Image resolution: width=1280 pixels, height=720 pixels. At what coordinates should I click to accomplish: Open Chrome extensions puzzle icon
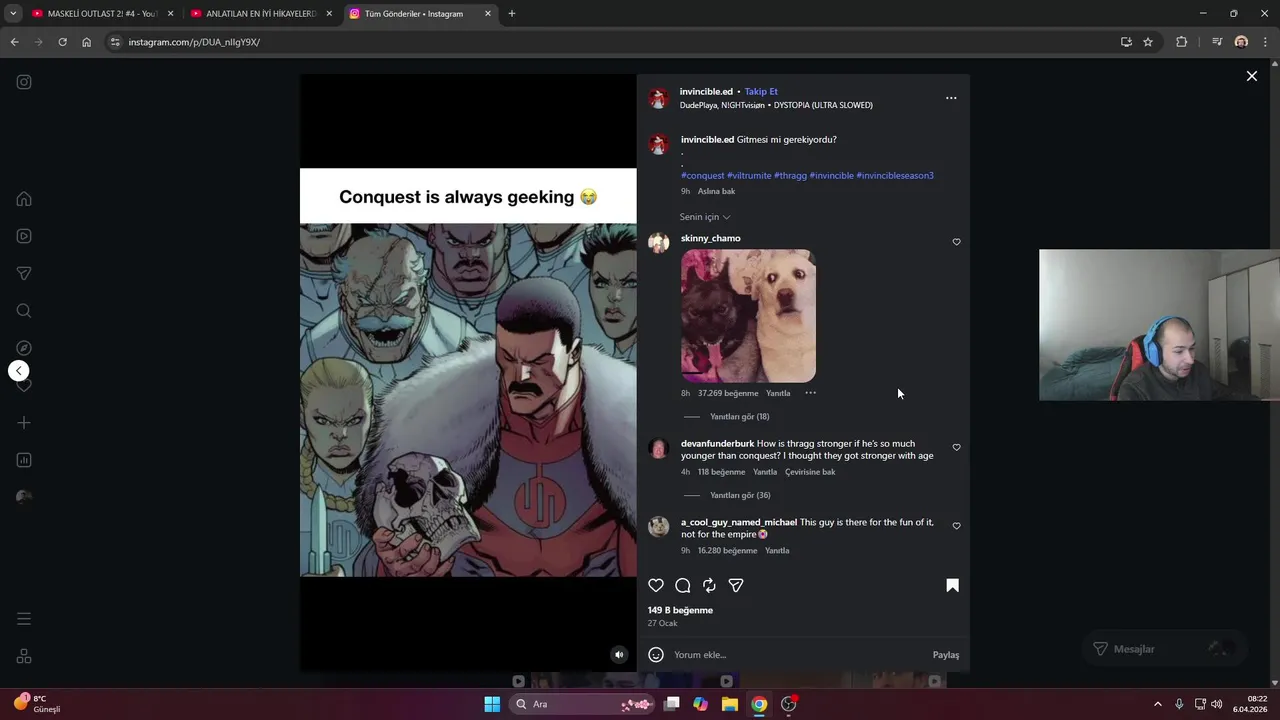click(x=1181, y=42)
